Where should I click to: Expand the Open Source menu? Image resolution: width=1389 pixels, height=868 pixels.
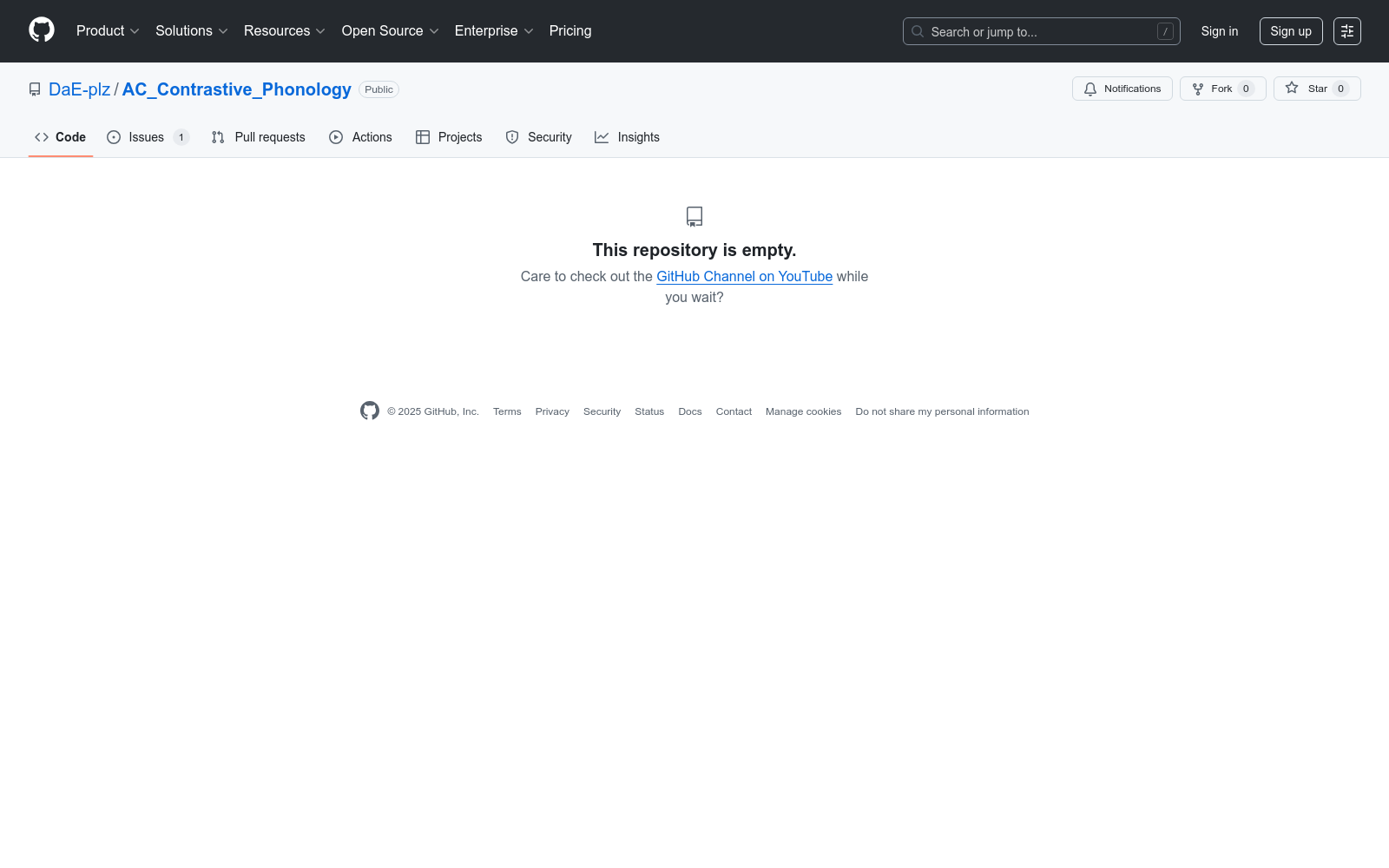point(390,31)
